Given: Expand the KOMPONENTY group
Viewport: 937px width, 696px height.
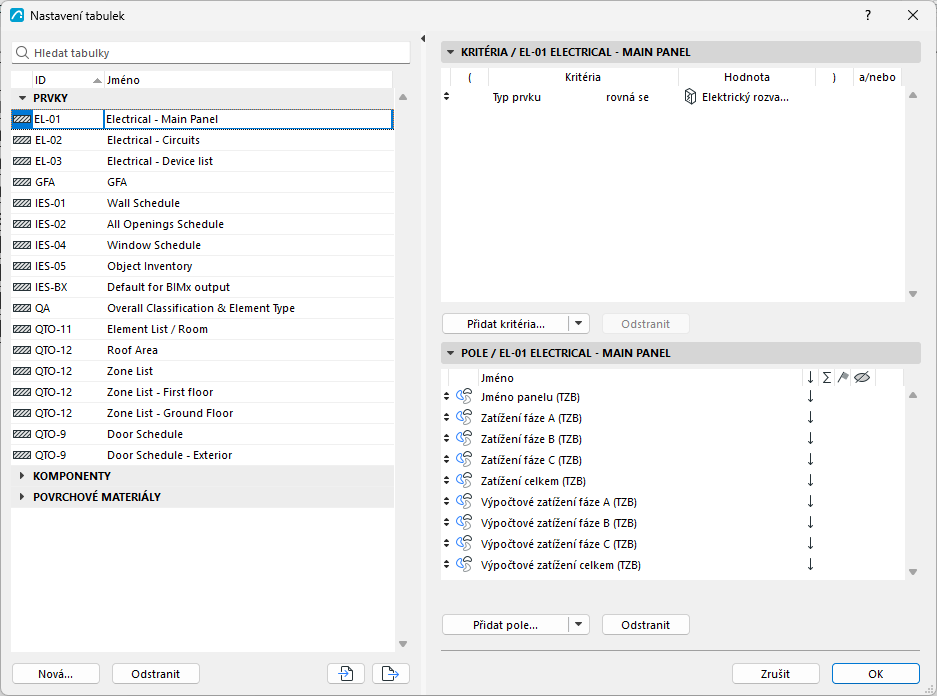Looking at the screenshot, I should click(x=22, y=476).
